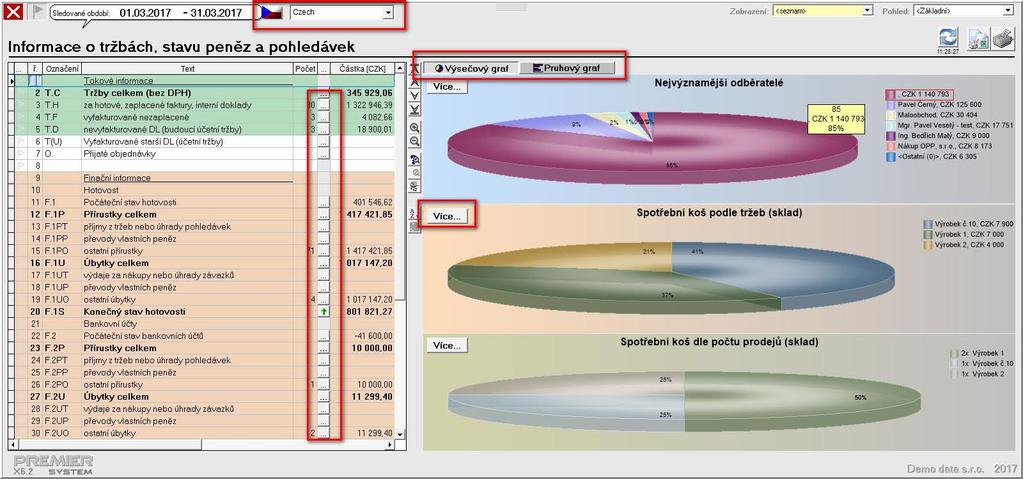Image resolution: width=1023 pixels, height=479 pixels.
Task: Click the disabled filter icon below the binoculars
Action: click(x=414, y=172)
